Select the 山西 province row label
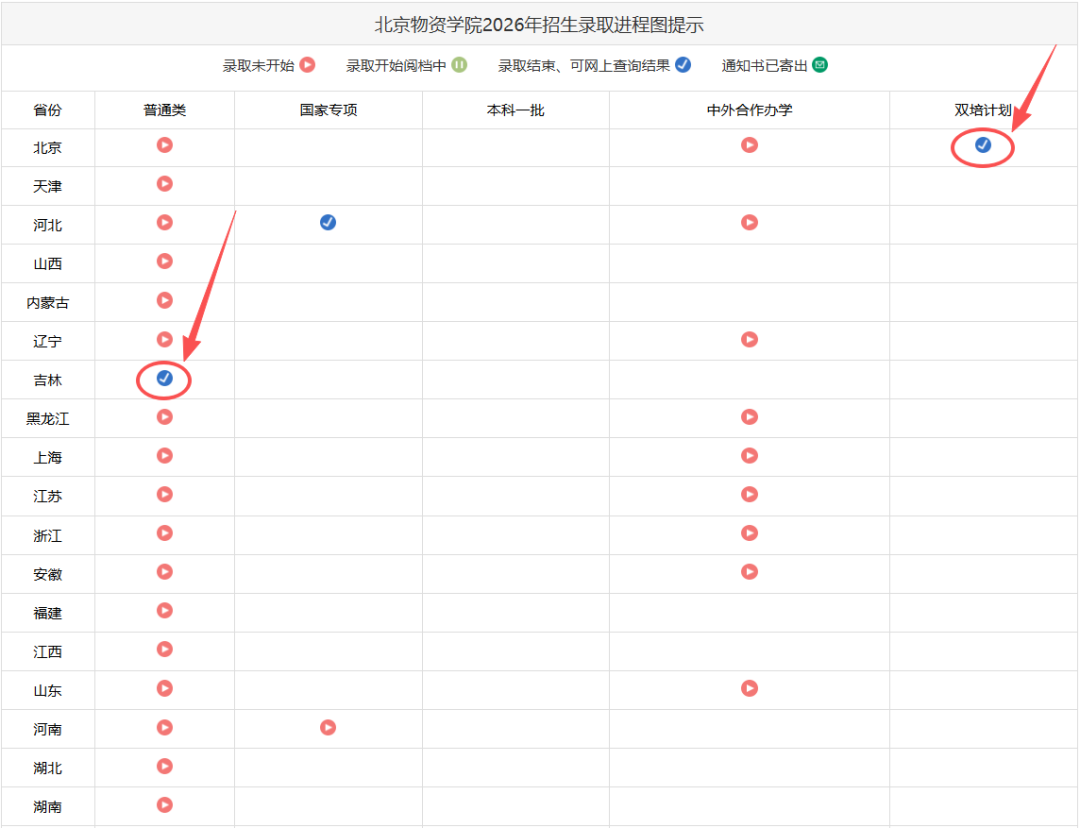This screenshot has height=828, width=1080. pyautogui.click(x=48, y=264)
